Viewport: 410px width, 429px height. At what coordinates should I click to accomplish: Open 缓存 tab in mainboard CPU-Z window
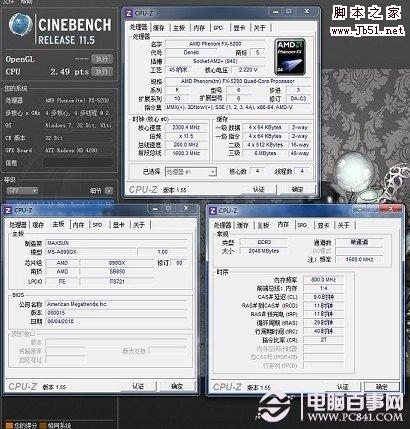point(38,225)
